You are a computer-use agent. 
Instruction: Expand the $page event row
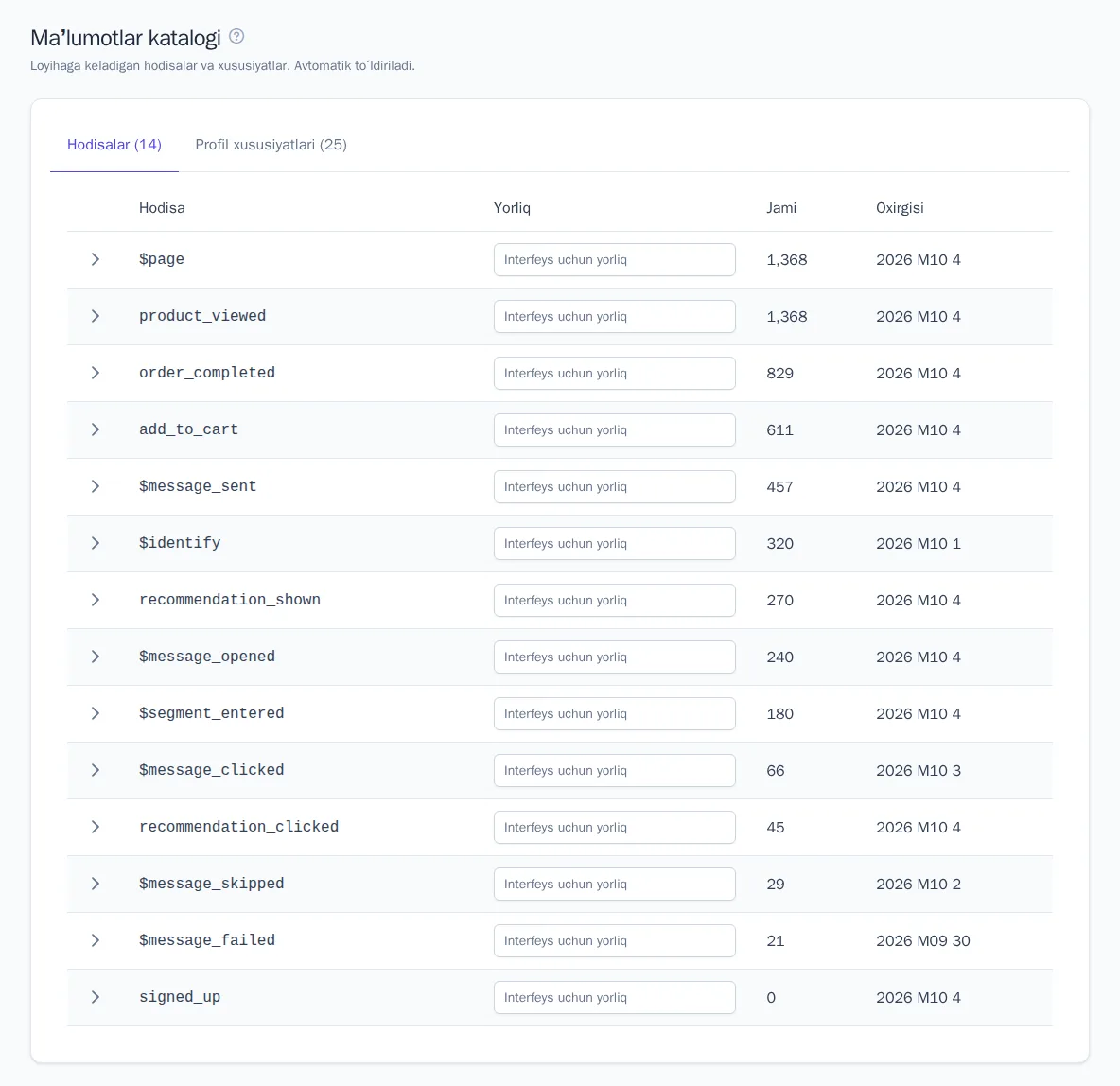click(x=95, y=259)
